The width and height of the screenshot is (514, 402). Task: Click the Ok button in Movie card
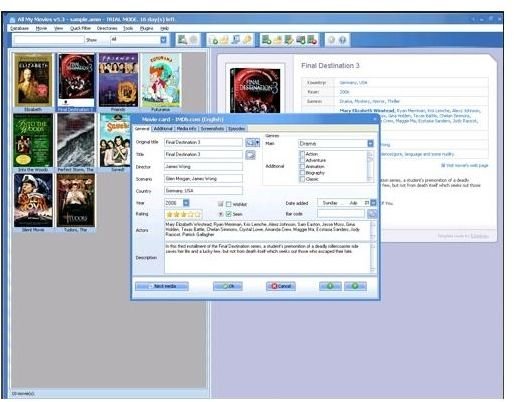click(228, 286)
